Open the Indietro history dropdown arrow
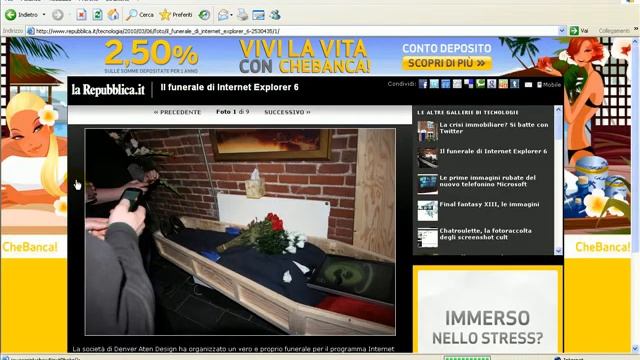Viewport: 640px width, 360px height. pos(44,15)
